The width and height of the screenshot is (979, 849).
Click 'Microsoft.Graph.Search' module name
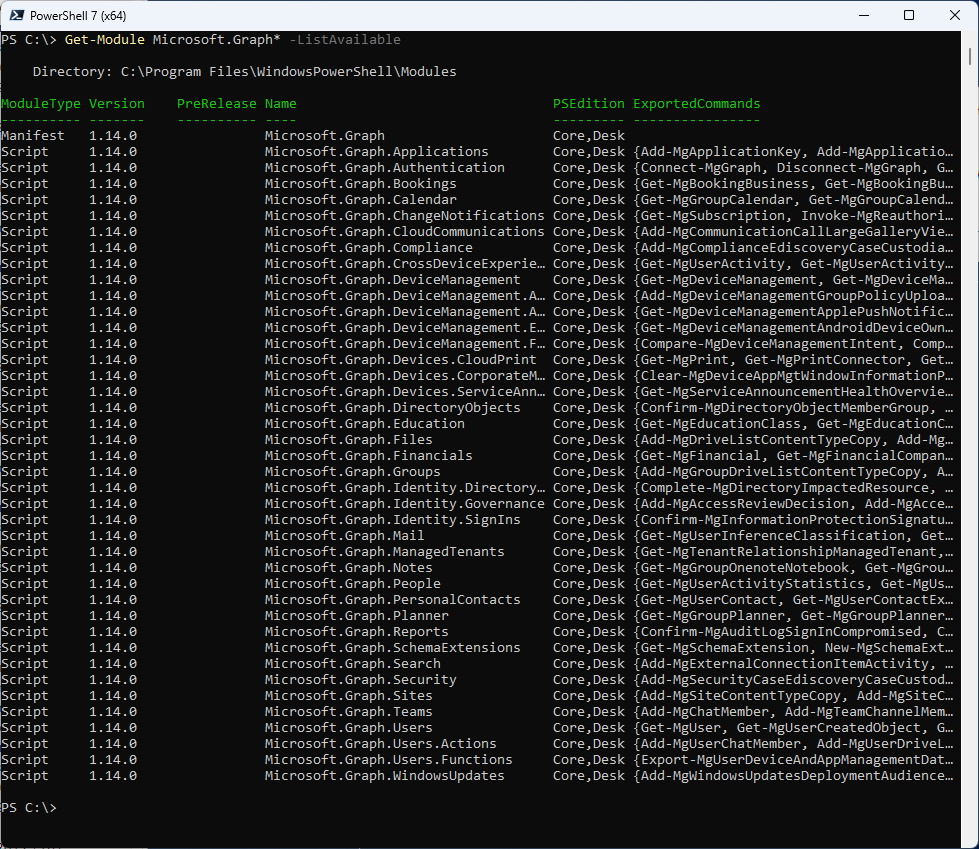tap(353, 664)
